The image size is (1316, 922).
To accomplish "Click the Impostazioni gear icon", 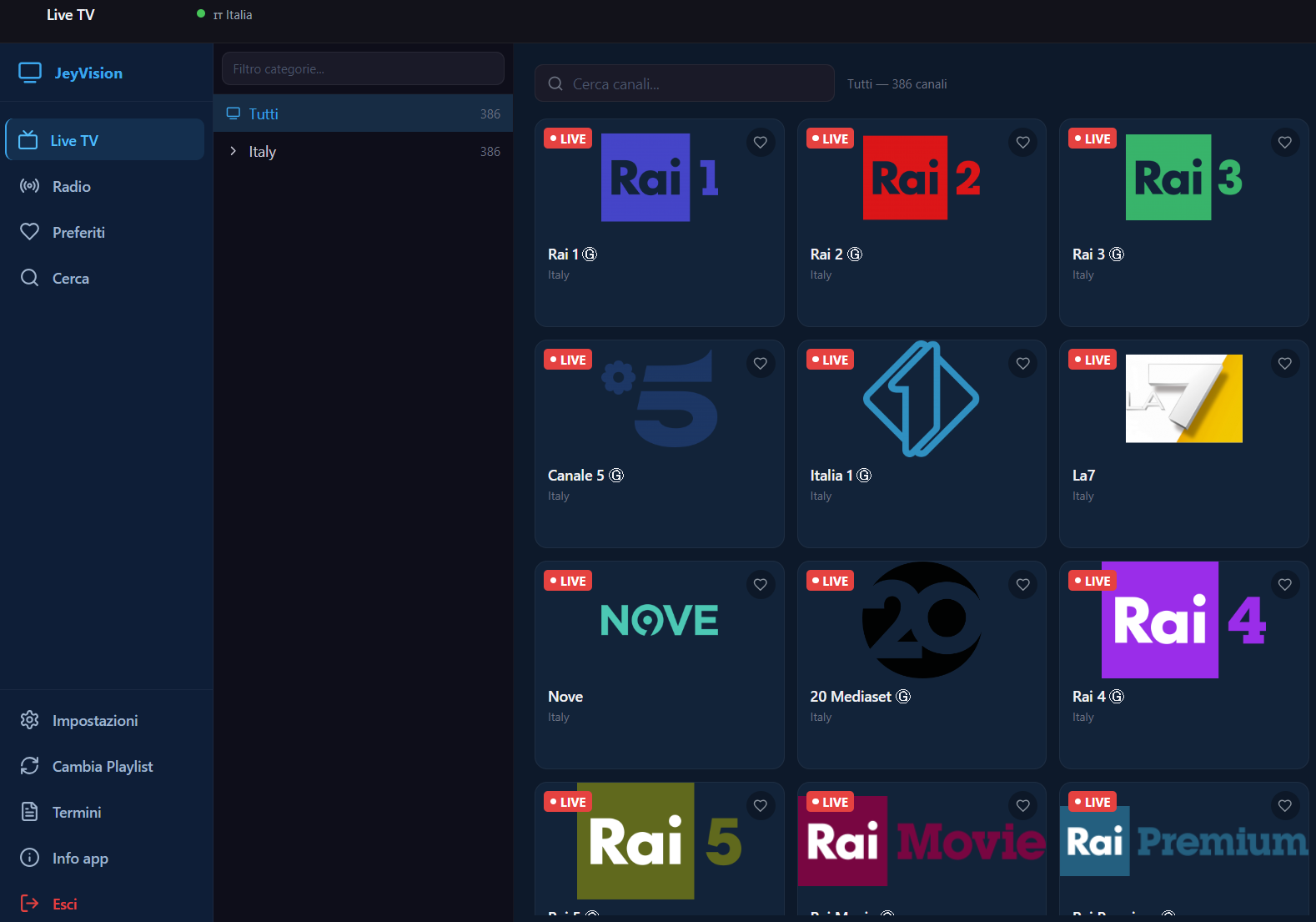I will pyautogui.click(x=30, y=720).
